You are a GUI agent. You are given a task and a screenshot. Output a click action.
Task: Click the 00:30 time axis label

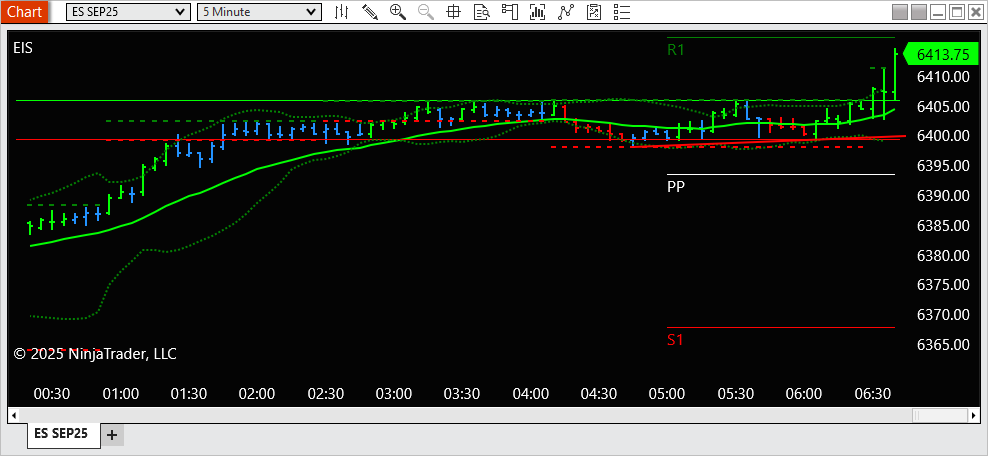[x=52, y=394]
